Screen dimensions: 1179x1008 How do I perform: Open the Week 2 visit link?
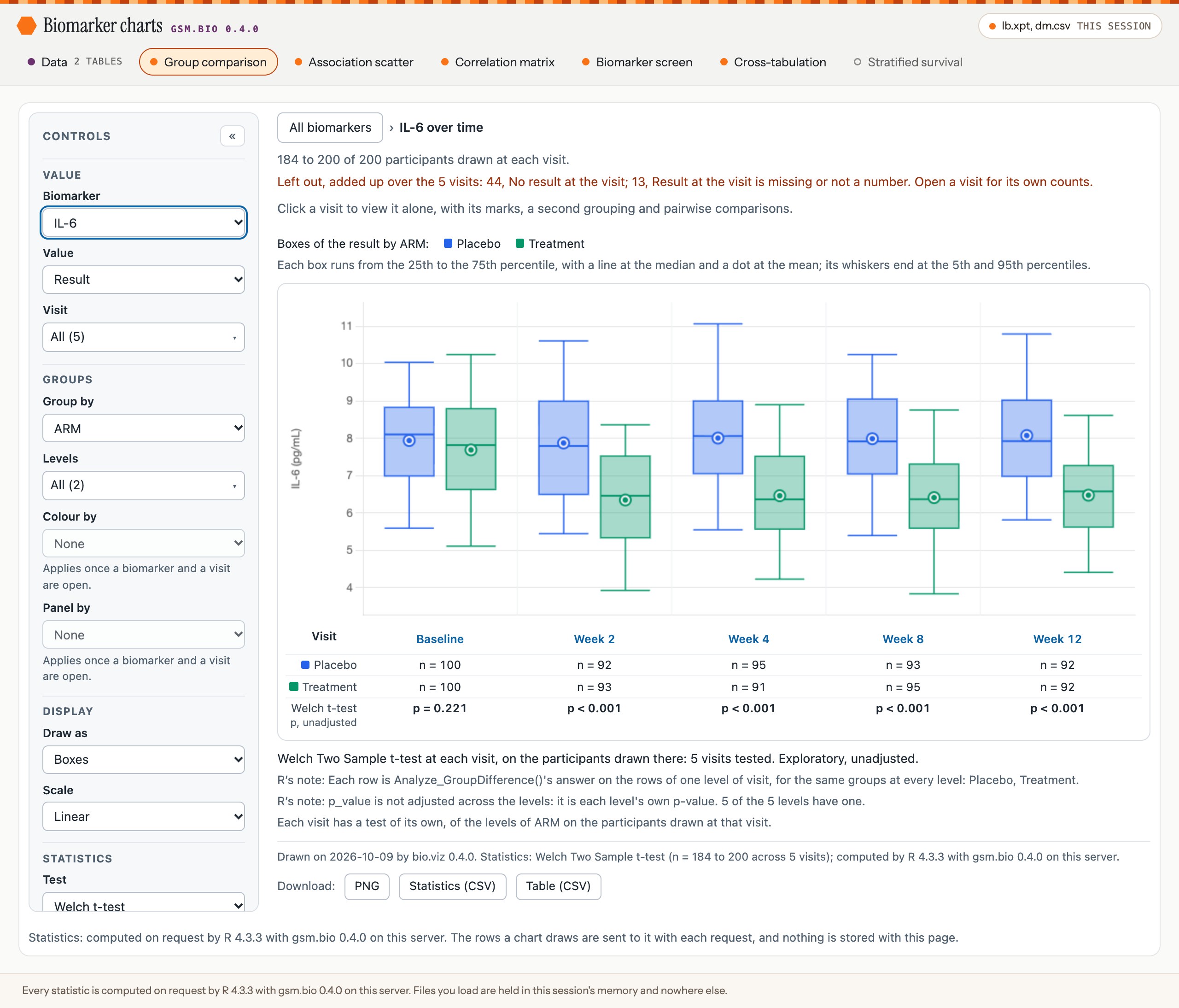pyautogui.click(x=594, y=639)
